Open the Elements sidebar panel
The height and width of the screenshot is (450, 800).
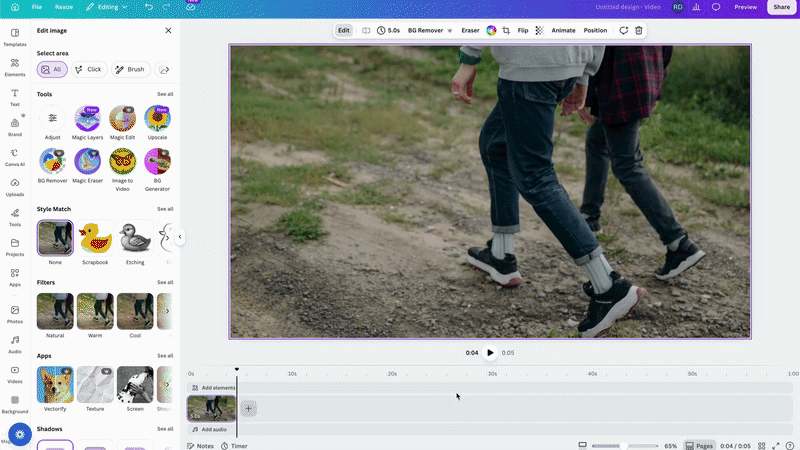point(15,67)
